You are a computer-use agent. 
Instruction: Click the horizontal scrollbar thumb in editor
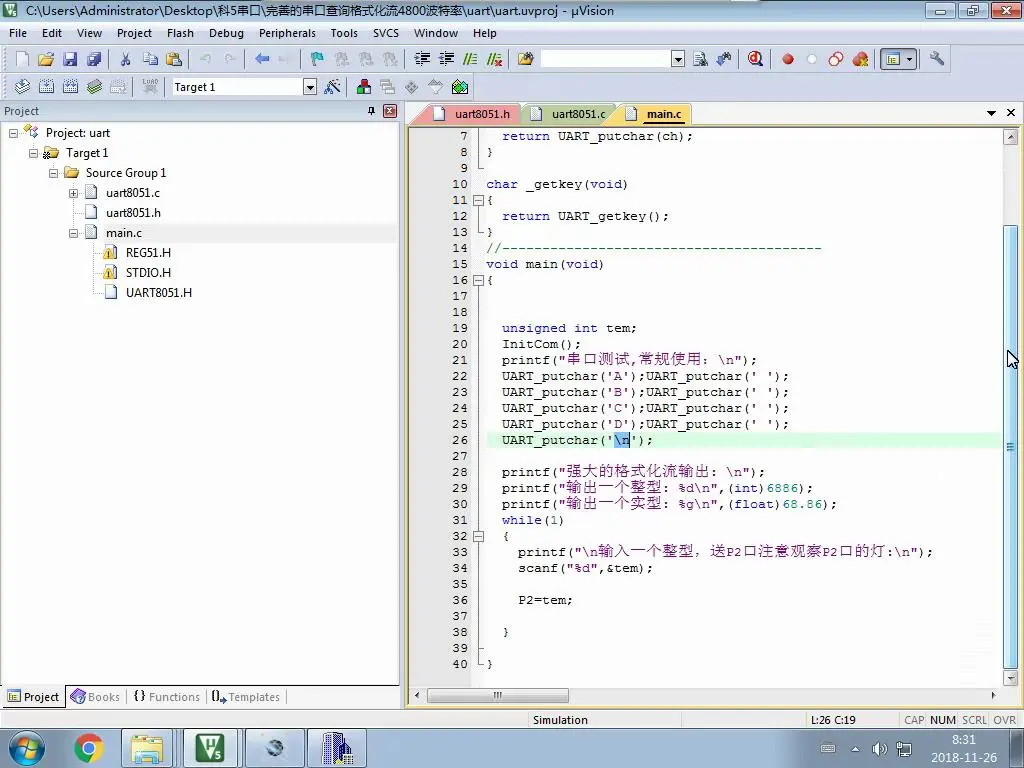(498, 696)
